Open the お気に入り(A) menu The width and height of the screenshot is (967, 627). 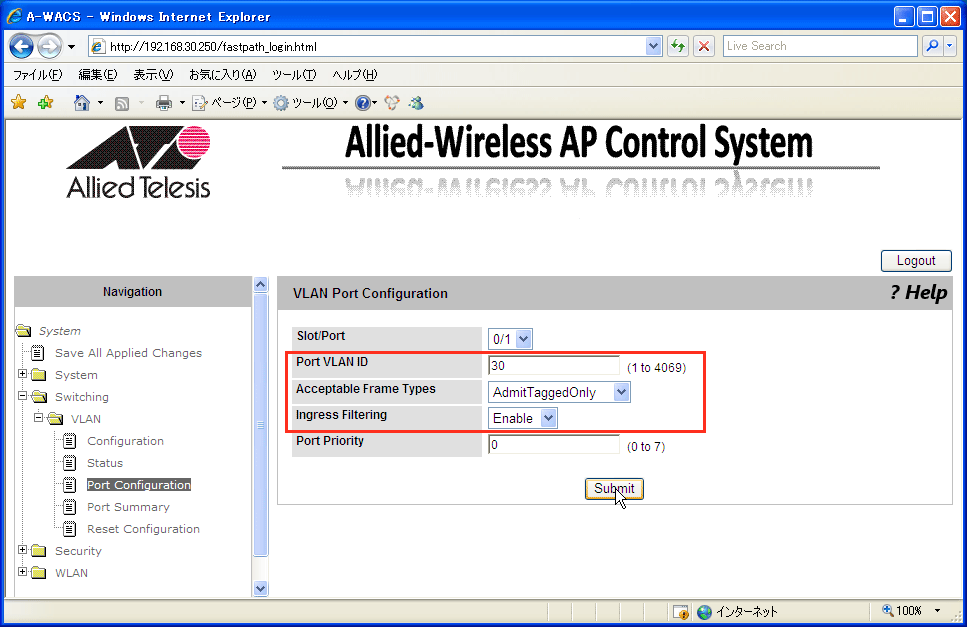[222, 75]
